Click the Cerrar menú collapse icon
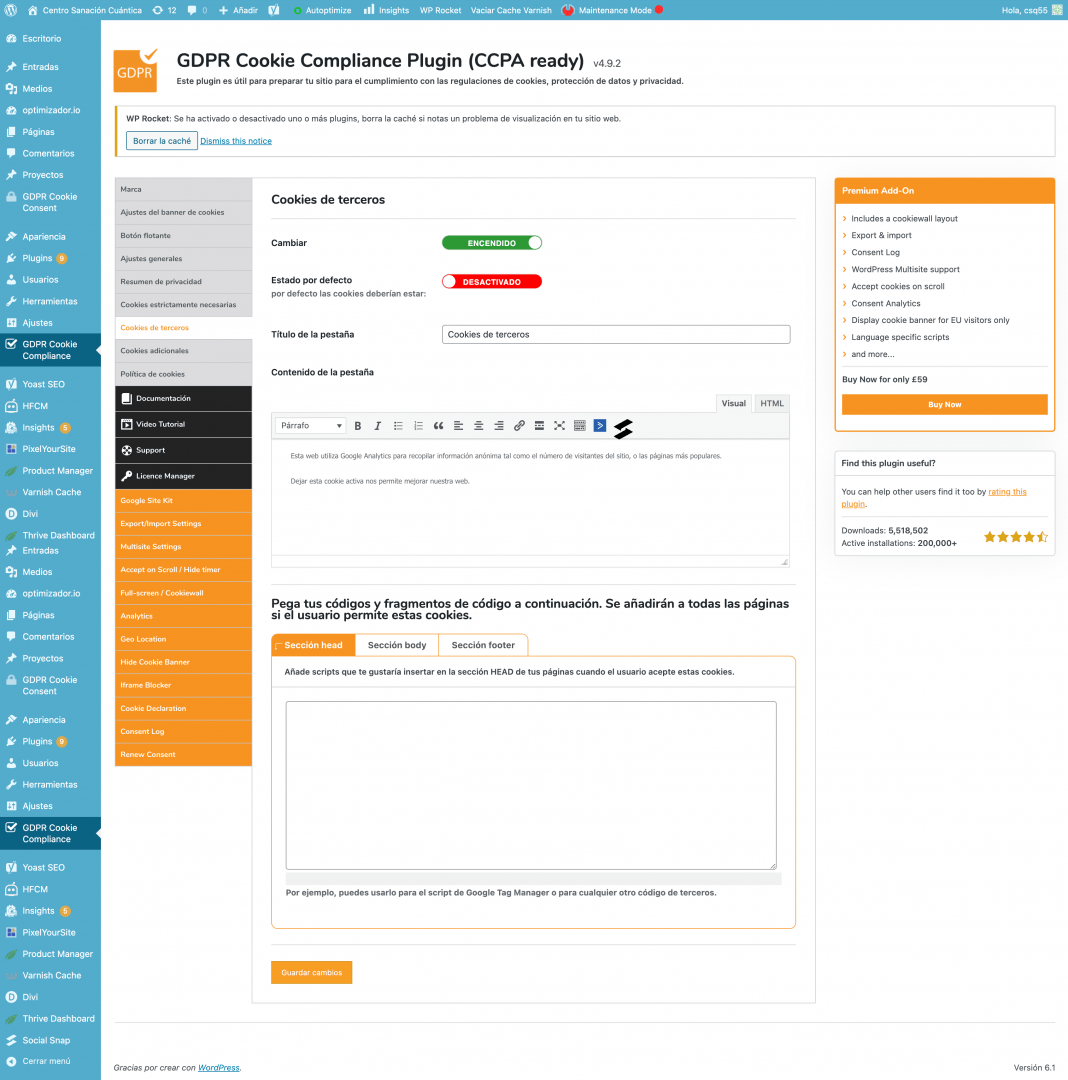The width and height of the screenshot is (1068, 1080). 11,1061
